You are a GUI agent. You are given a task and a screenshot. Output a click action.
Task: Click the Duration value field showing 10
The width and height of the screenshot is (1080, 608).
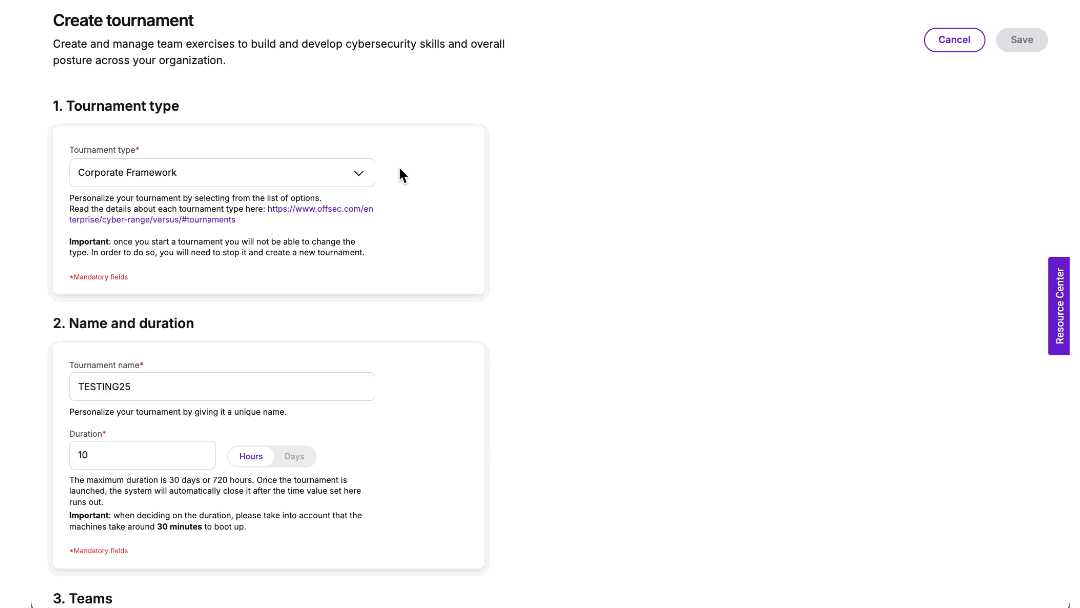[142, 455]
